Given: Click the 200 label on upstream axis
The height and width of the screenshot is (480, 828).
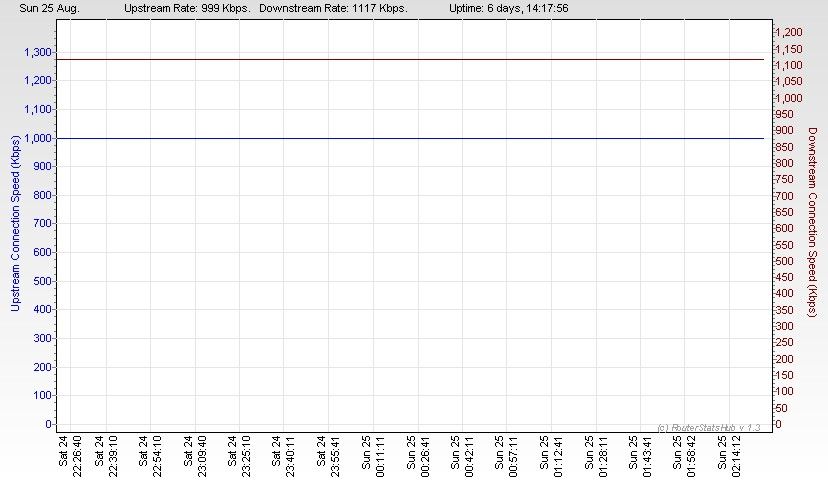Looking at the screenshot, I should pos(42,367).
